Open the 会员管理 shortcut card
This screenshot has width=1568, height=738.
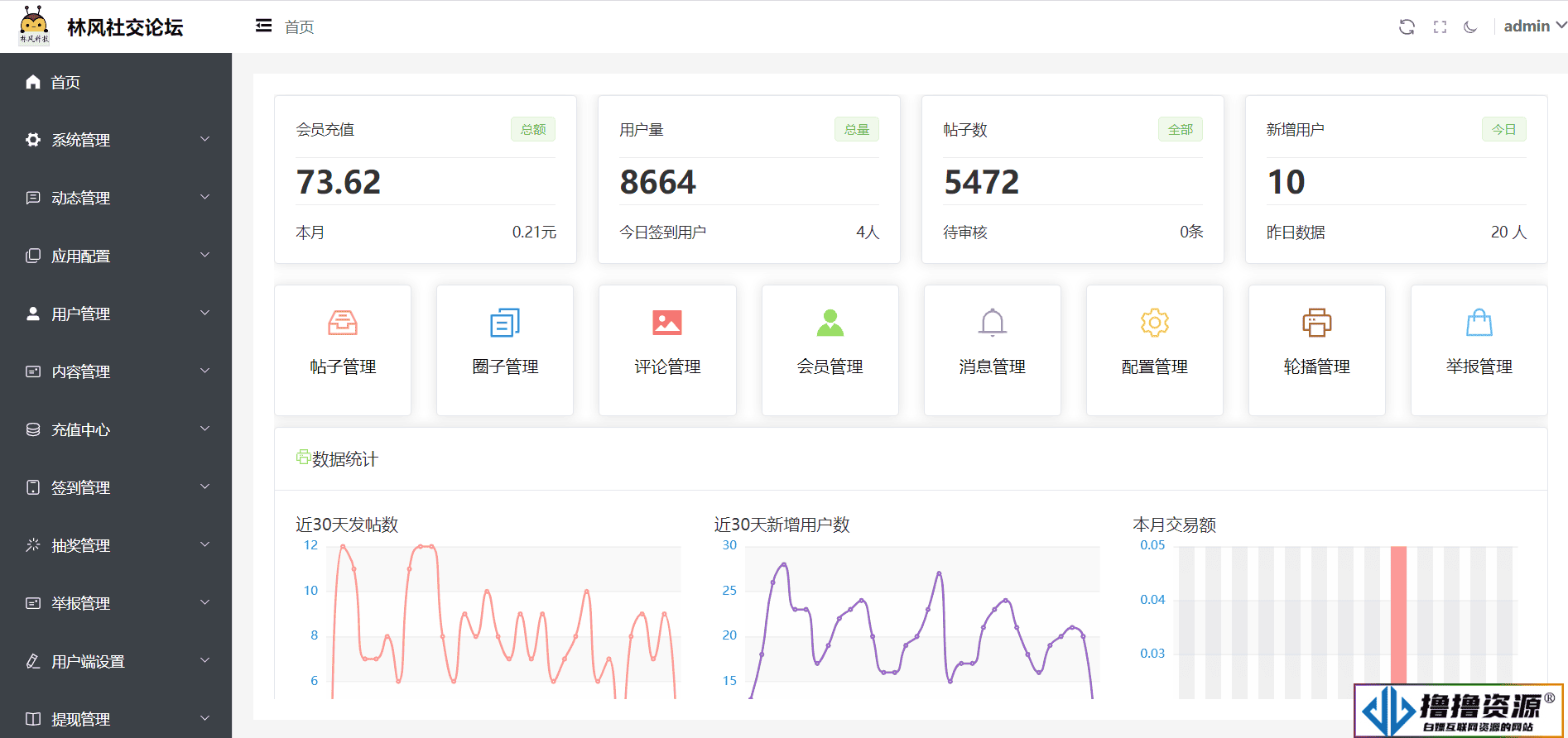pyautogui.click(x=830, y=350)
